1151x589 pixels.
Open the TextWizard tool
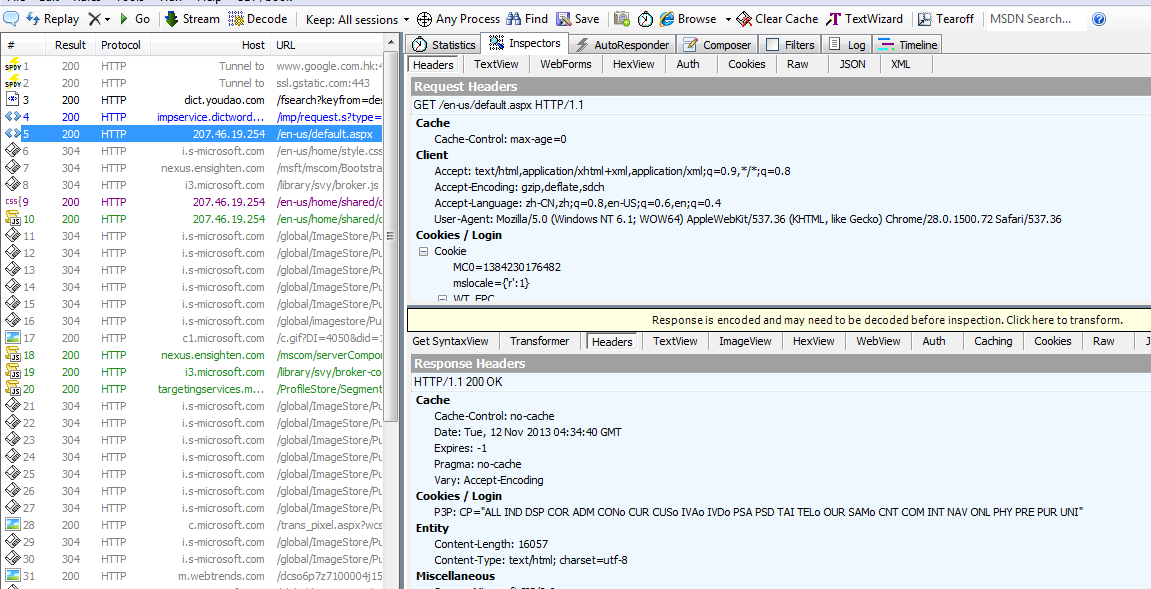point(864,18)
